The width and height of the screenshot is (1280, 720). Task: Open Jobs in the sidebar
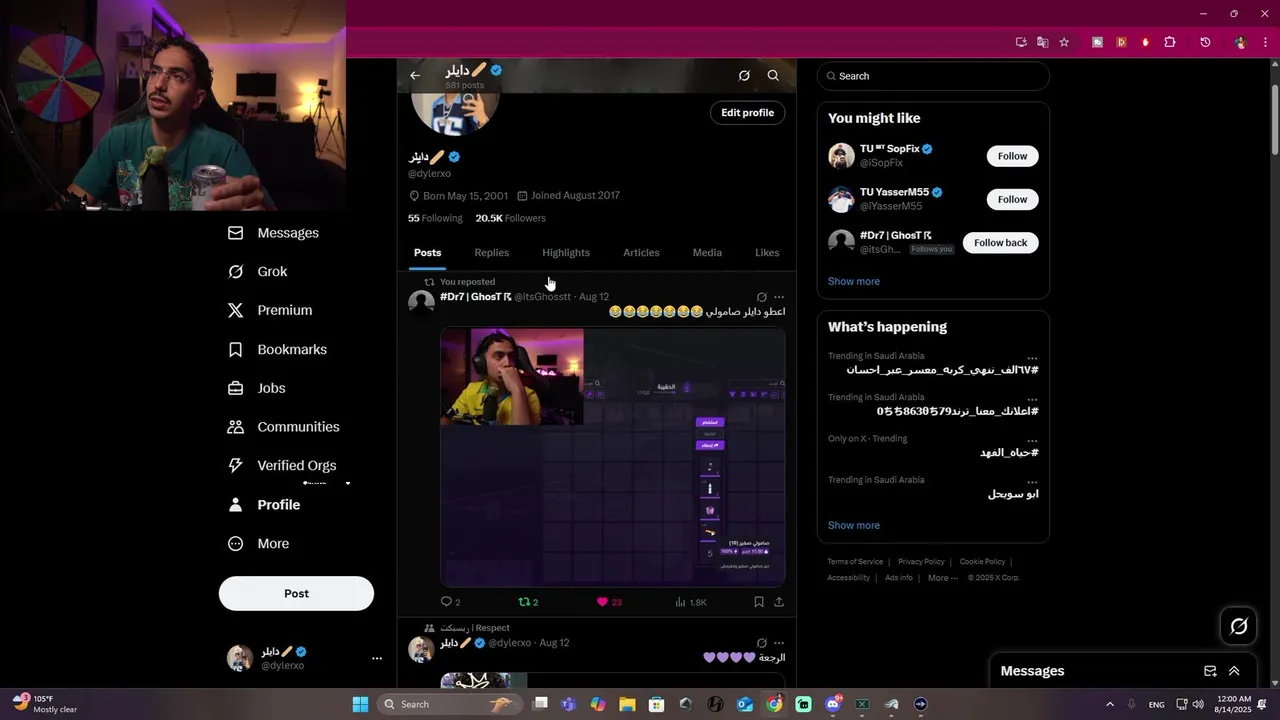pyautogui.click(x=256, y=388)
